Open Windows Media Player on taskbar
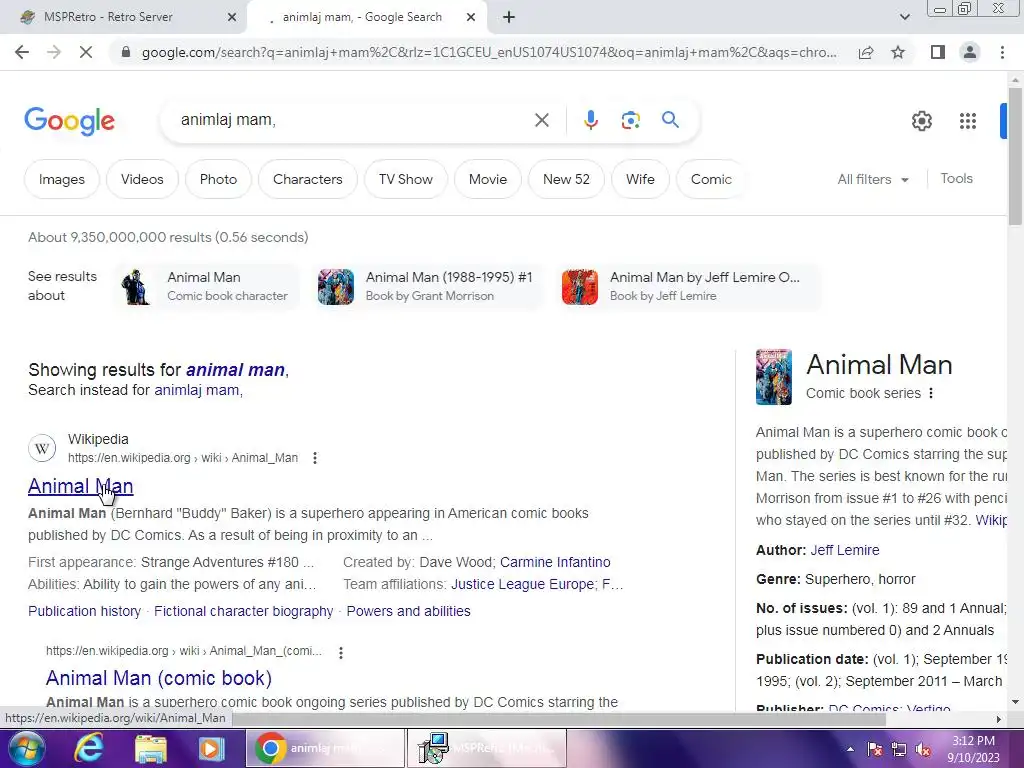The height and width of the screenshot is (768, 1024). coord(211,748)
